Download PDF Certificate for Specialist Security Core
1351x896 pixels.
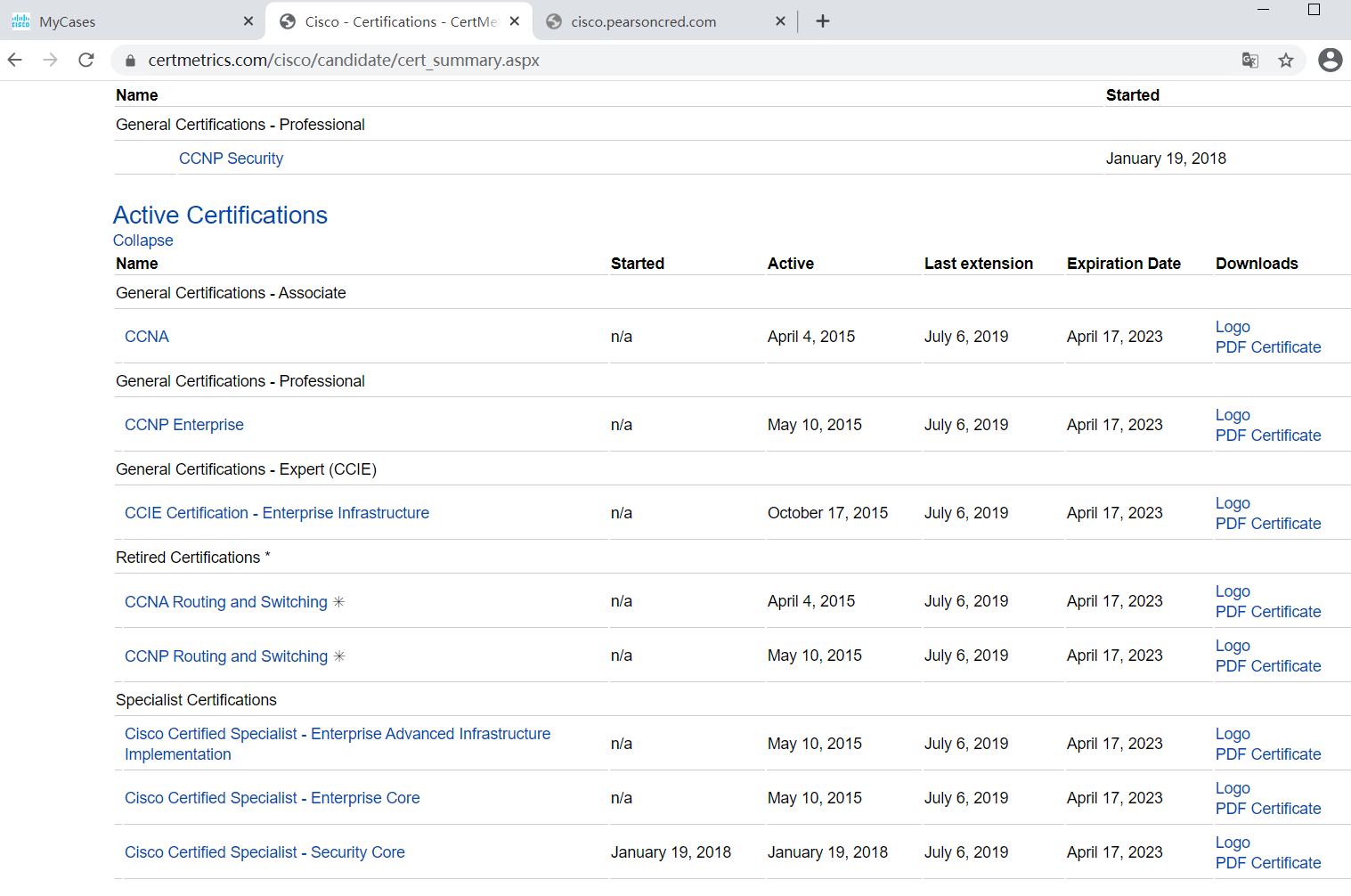tap(1268, 863)
